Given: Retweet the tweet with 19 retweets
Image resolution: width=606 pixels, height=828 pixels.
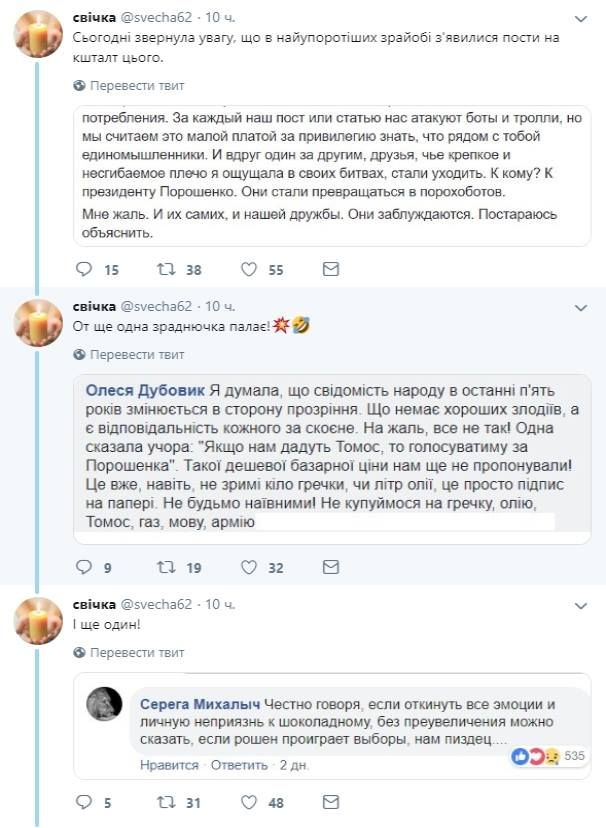Looking at the screenshot, I should pos(166,567).
